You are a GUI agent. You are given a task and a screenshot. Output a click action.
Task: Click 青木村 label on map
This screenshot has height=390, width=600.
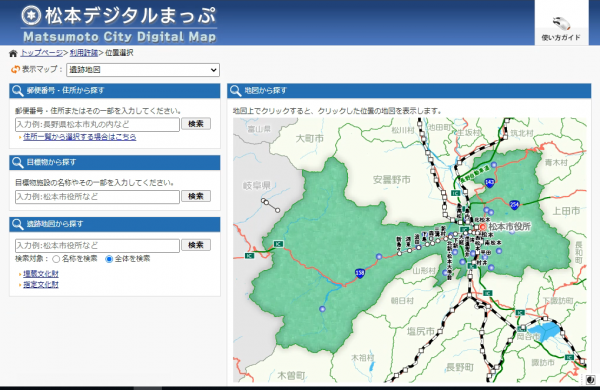tap(556, 163)
